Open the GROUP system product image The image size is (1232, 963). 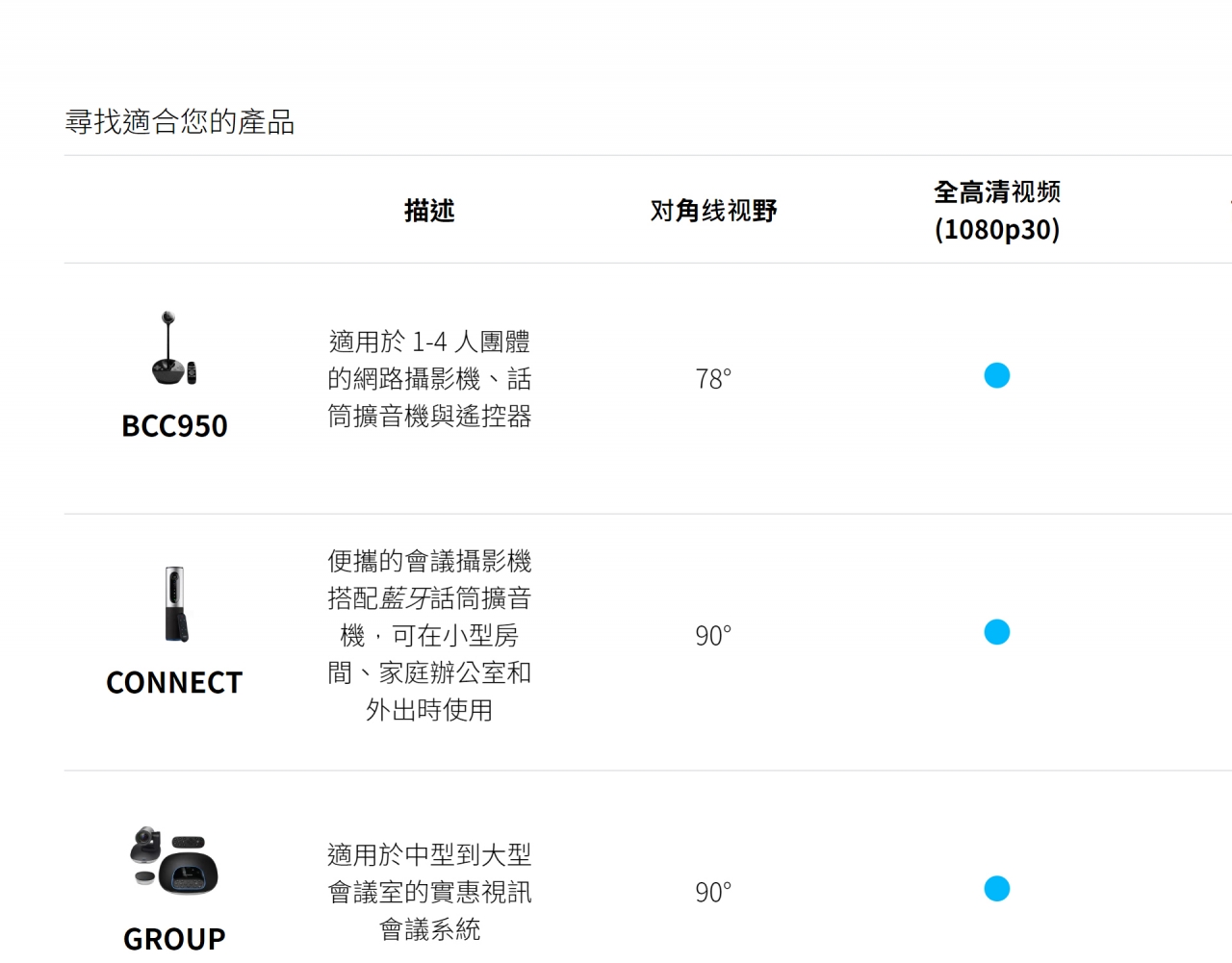pos(174,860)
